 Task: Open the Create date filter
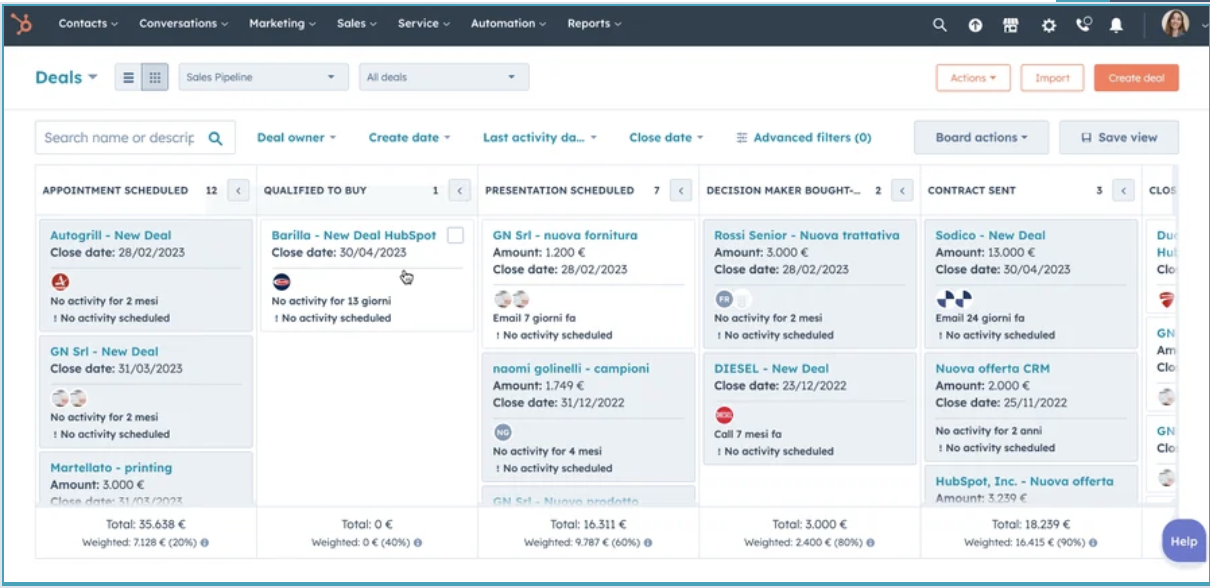[x=409, y=138]
